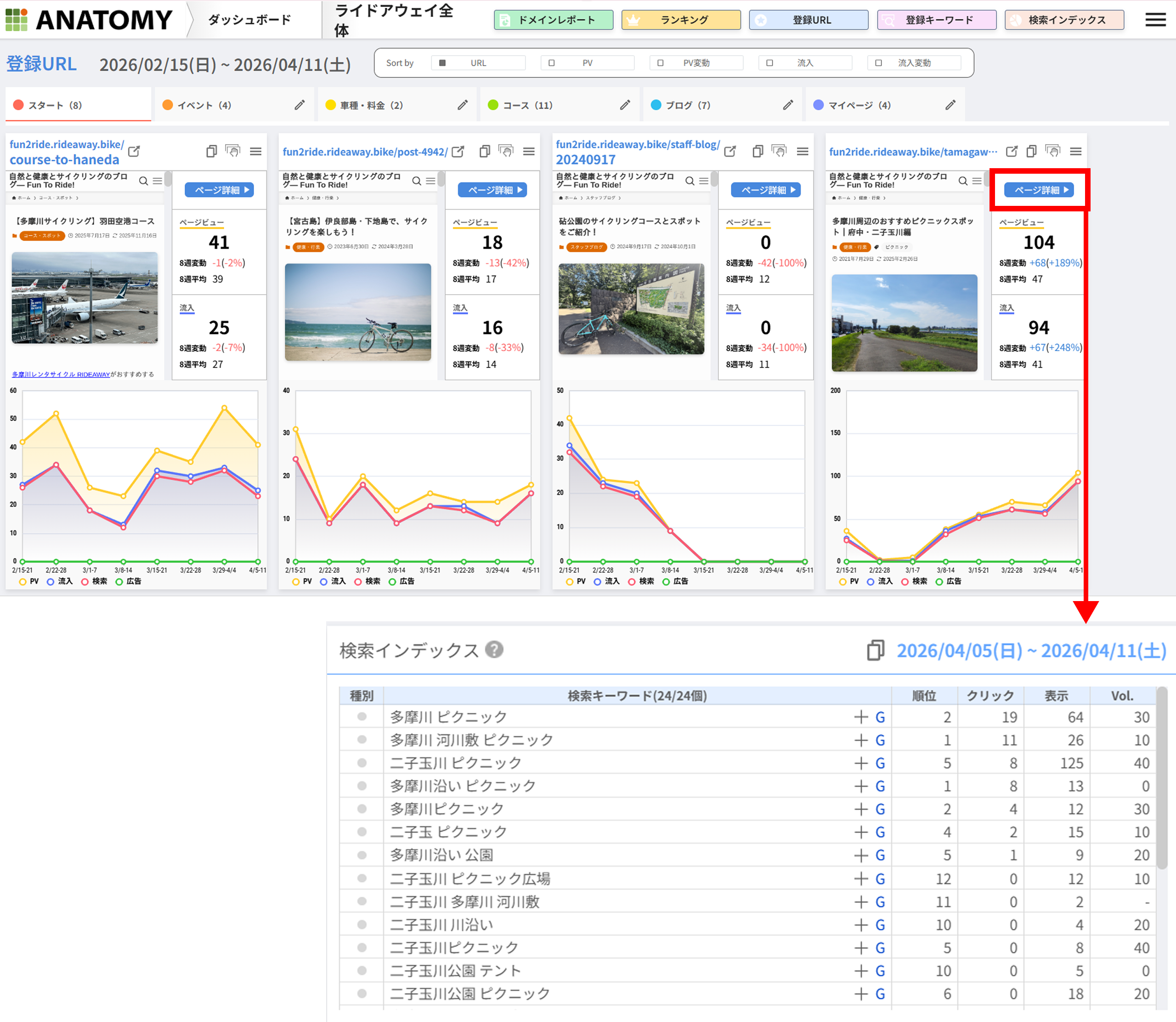This screenshot has height=1022, width=1176.
Task: Enable the PV sort checkbox
Action: point(551,63)
